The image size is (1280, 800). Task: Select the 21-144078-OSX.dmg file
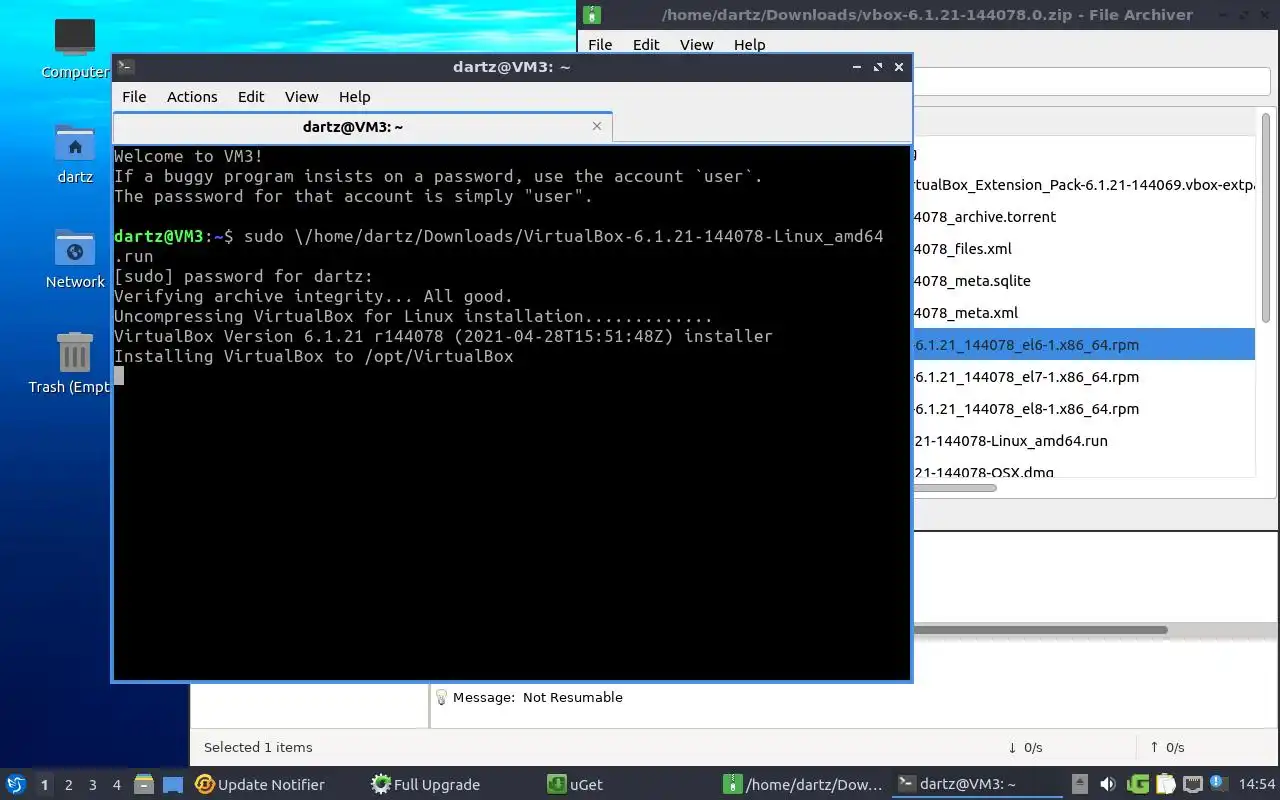(x=1084, y=470)
